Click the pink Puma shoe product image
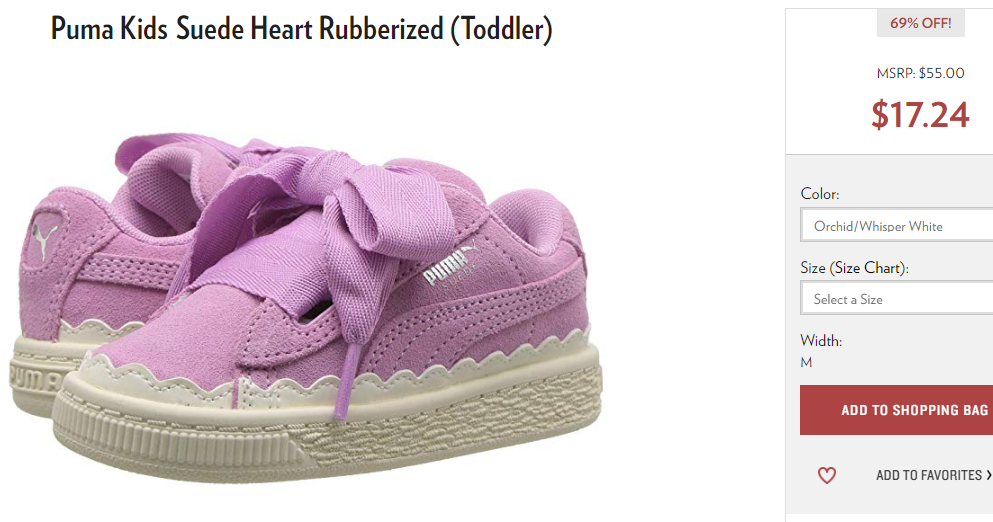The height and width of the screenshot is (522, 993). point(306,307)
